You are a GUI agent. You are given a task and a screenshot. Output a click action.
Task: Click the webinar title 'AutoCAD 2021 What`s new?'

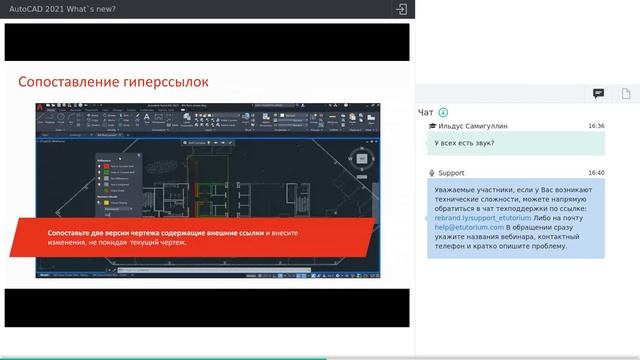[62, 9]
